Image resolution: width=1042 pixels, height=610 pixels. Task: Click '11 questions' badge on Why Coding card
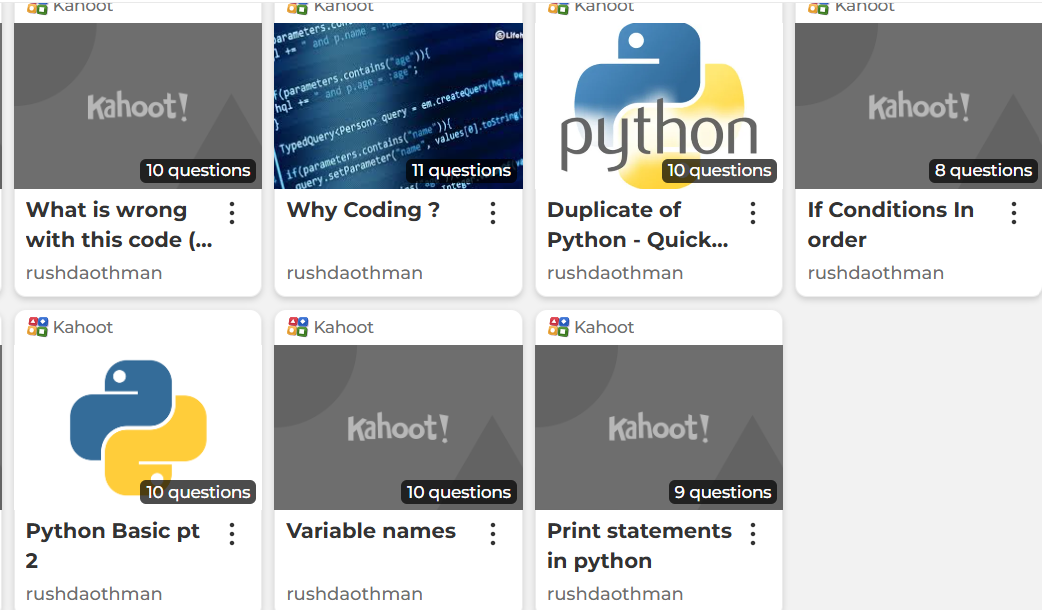point(461,171)
